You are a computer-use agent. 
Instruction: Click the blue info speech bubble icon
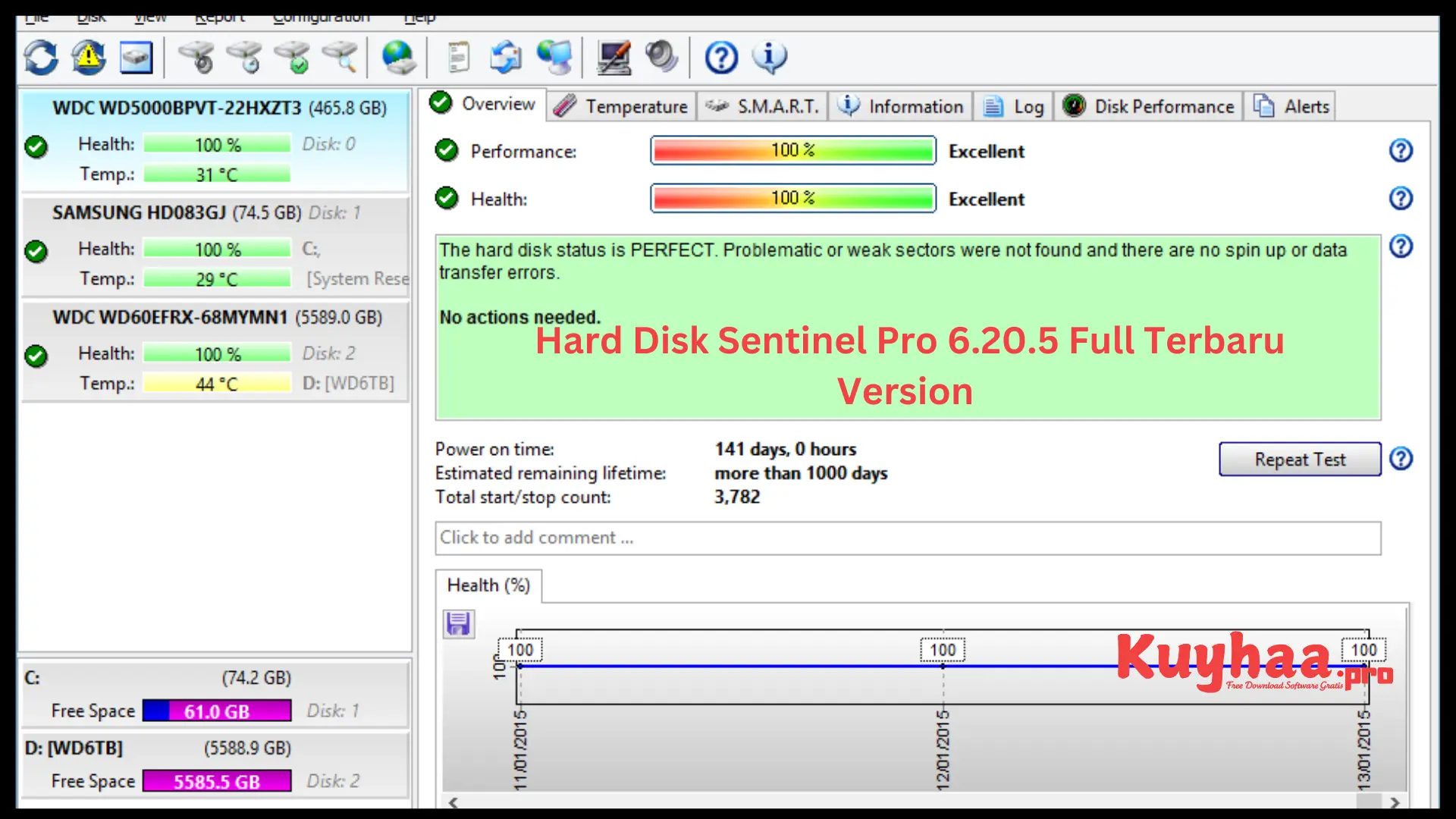coord(770,58)
